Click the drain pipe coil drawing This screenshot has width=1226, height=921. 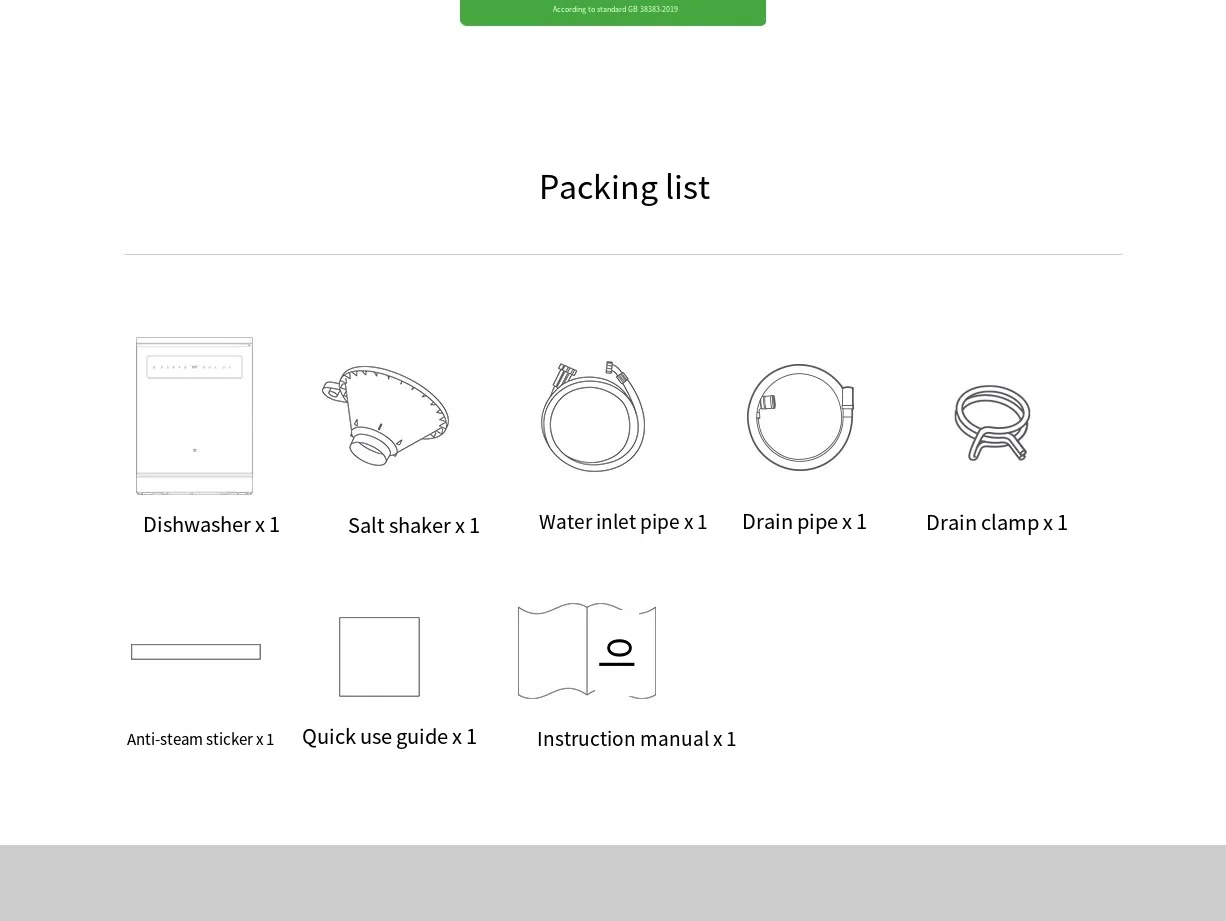800,417
